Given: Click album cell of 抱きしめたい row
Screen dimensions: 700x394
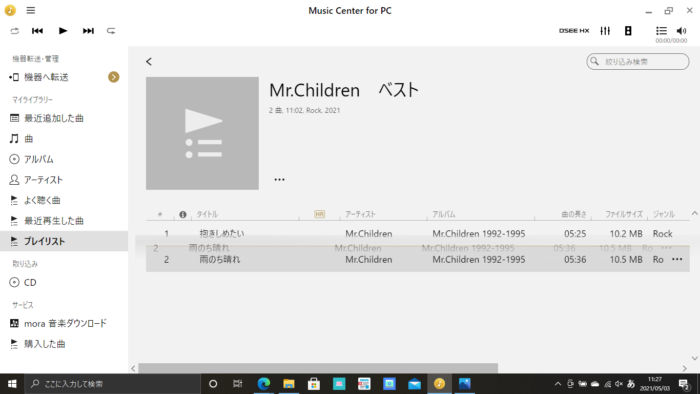Looking at the screenshot, I should 479,234.
